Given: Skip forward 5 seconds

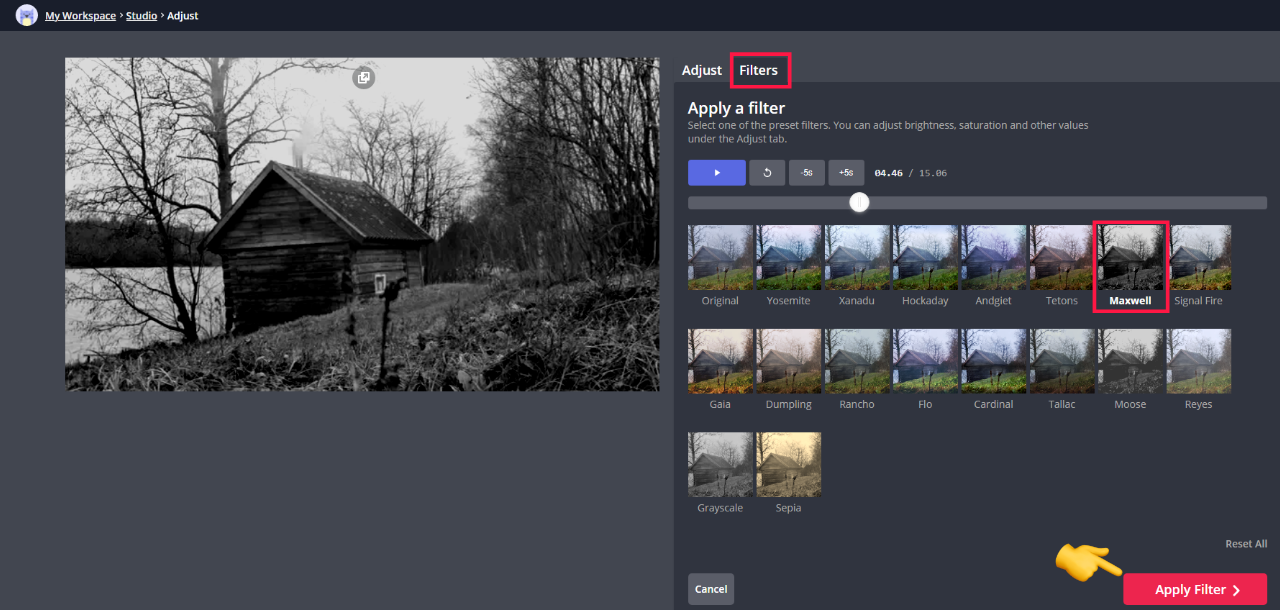Looking at the screenshot, I should click(845, 172).
